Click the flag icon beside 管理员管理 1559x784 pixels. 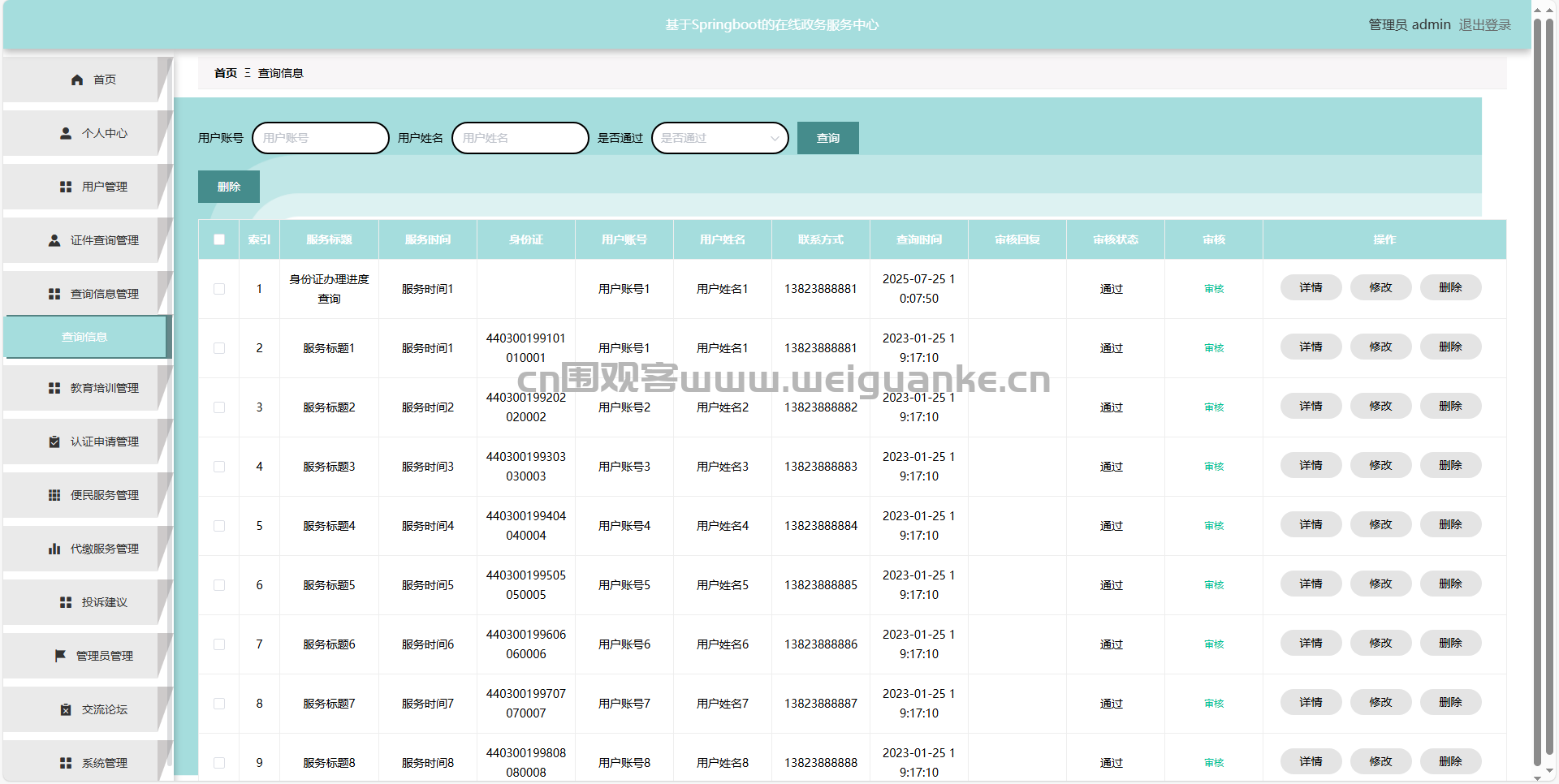pyautogui.click(x=60, y=656)
